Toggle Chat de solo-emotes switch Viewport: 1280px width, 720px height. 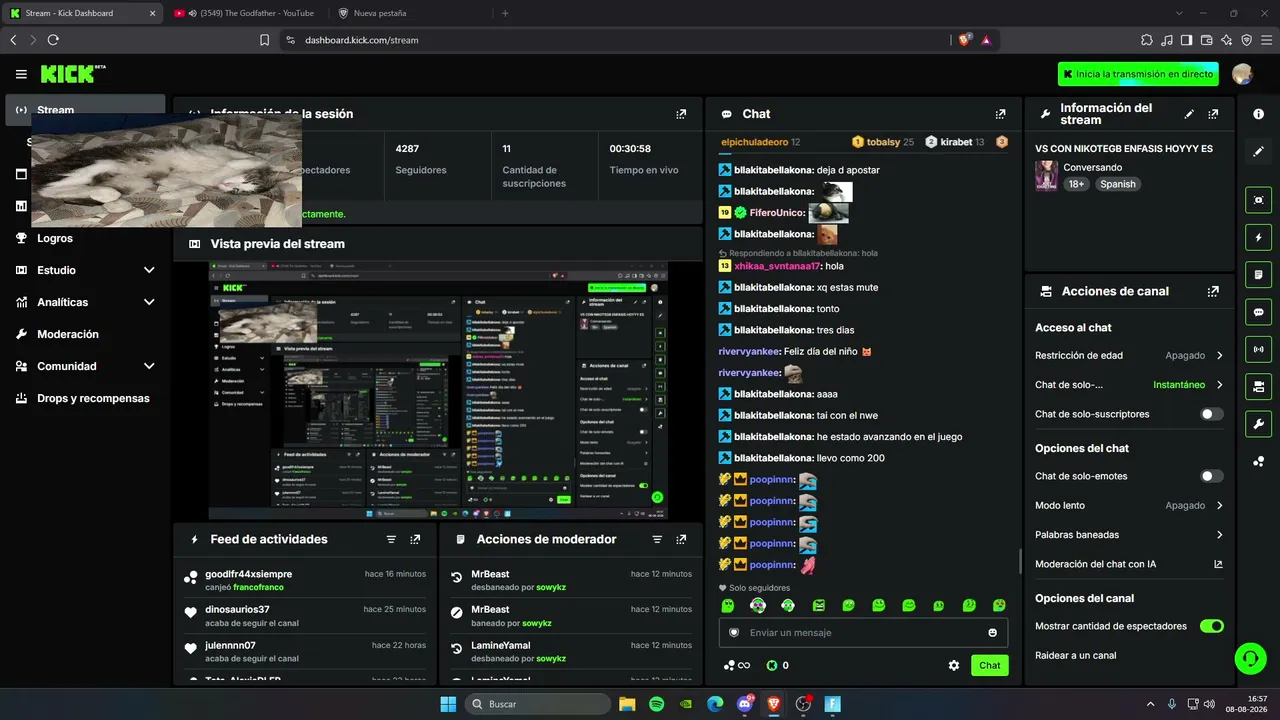coord(1212,476)
